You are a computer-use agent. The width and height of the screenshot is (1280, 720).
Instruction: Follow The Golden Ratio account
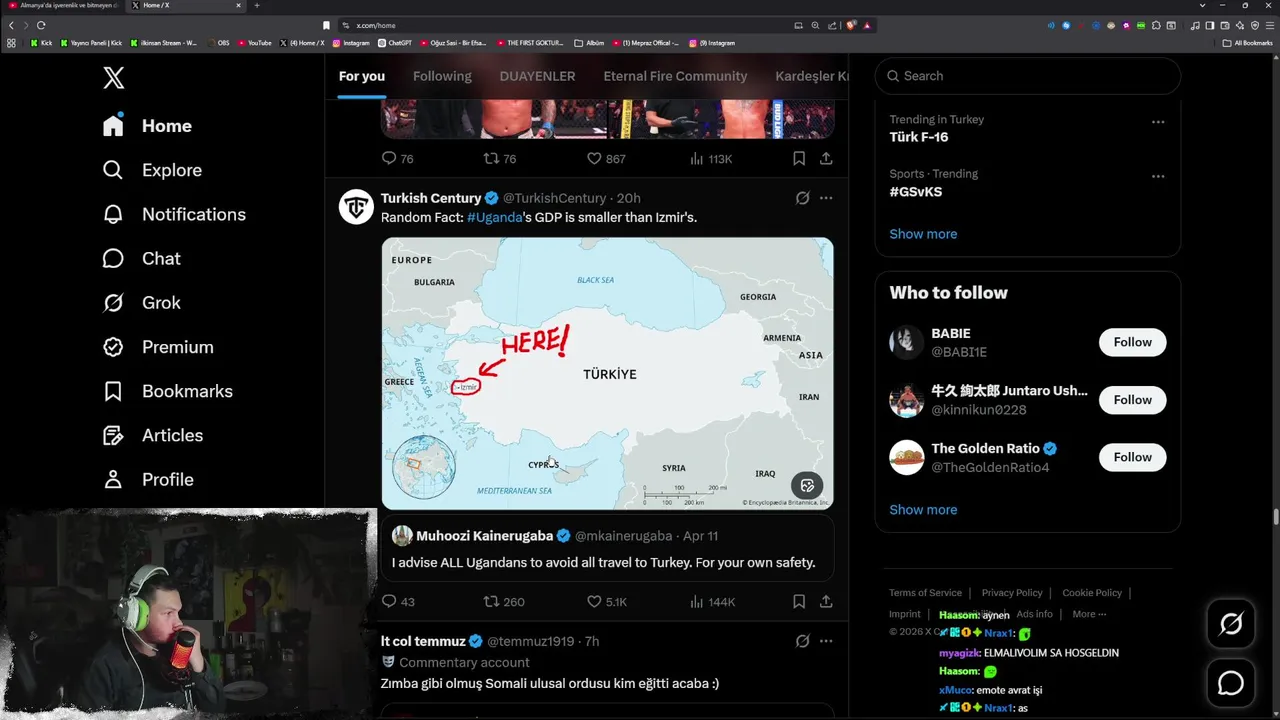coord(1132,457)
